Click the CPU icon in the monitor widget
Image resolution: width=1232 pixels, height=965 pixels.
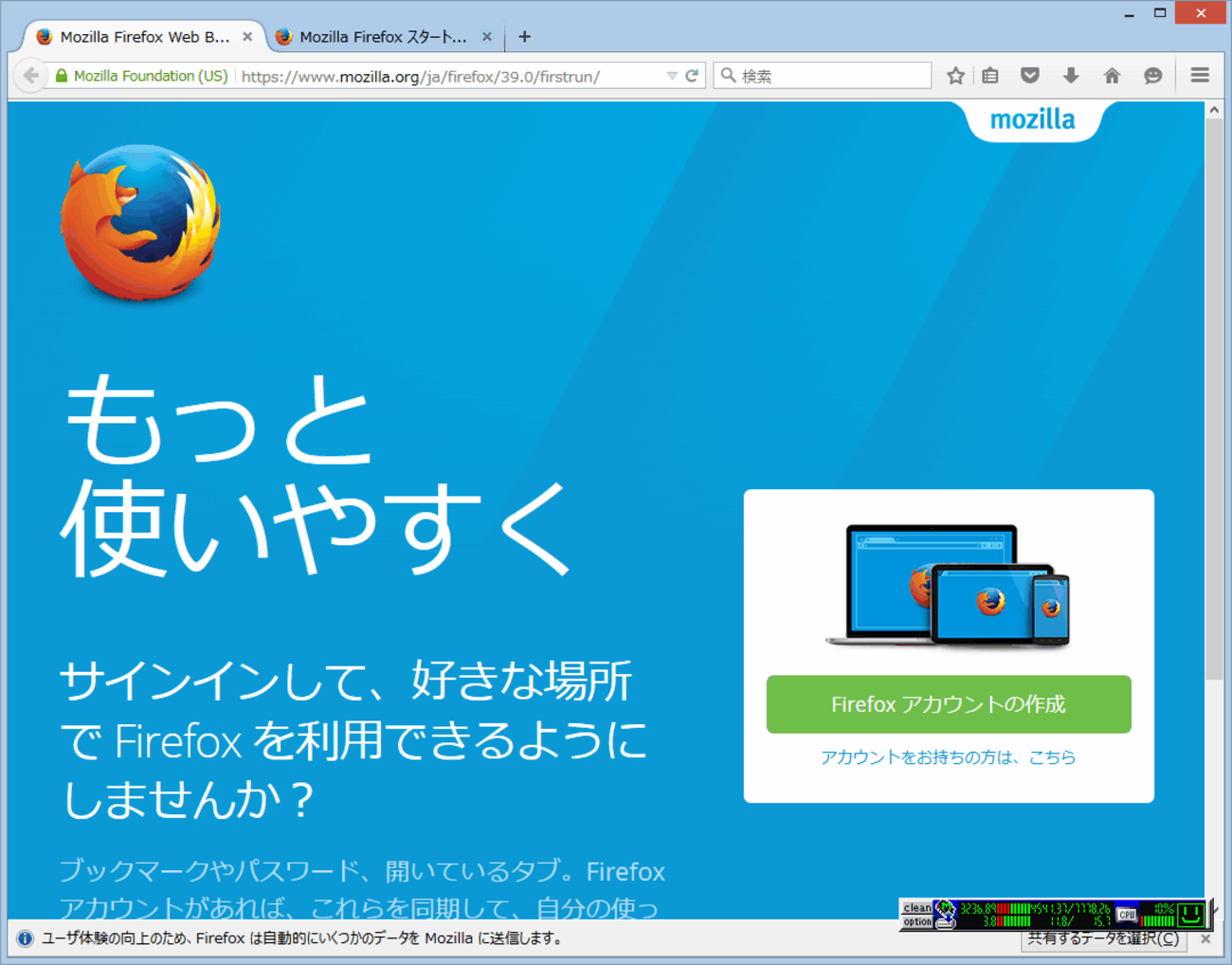tap(1126, 915)
